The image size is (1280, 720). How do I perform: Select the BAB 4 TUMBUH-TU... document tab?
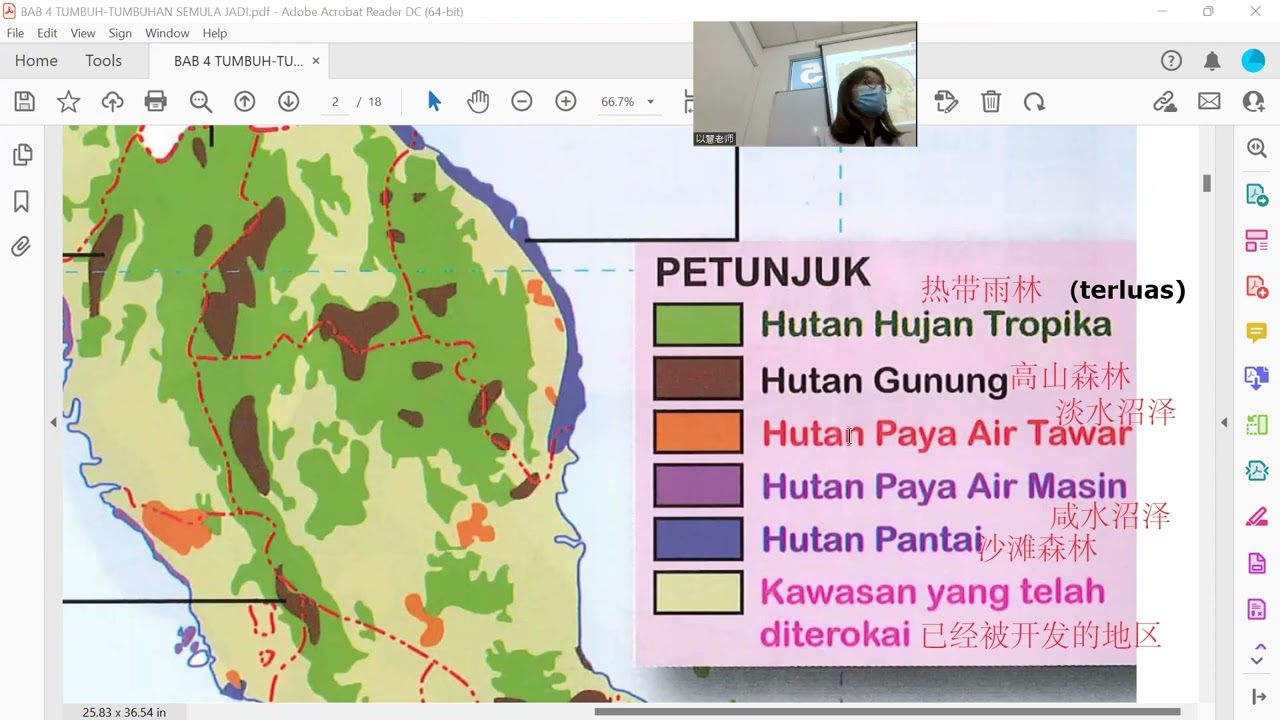pyautogui.click(x=238, y=61)
